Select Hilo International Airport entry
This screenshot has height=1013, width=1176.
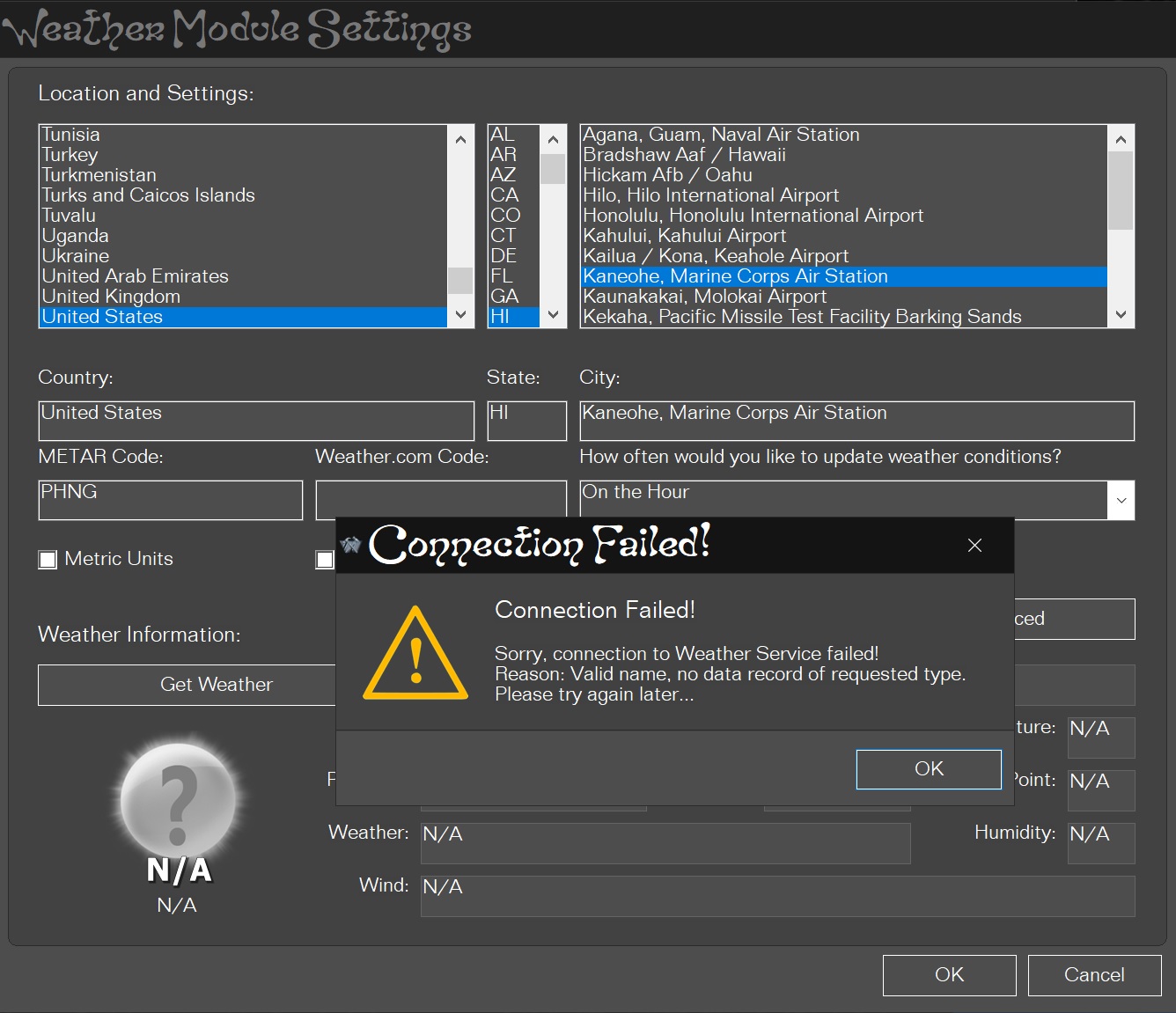point(710,195)
